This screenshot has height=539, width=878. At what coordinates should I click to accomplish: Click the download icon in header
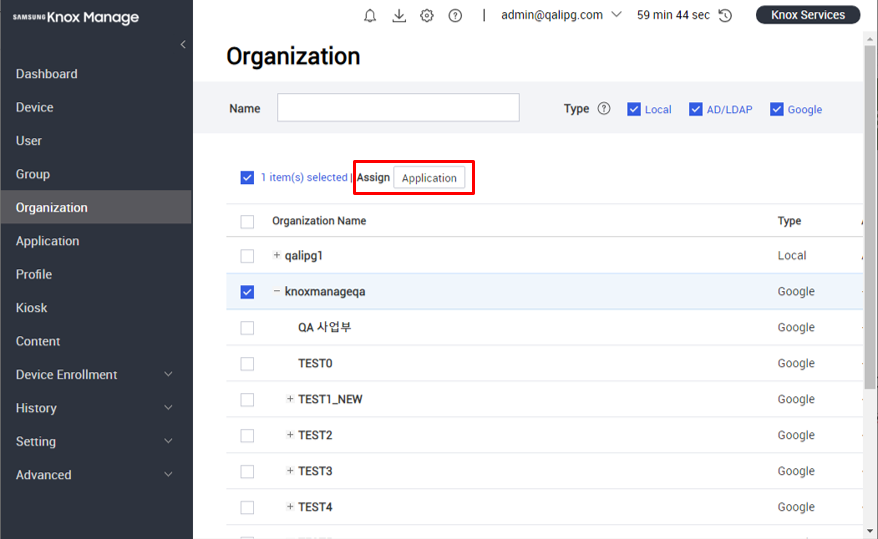pyautogui.click(x=399, y=15)
